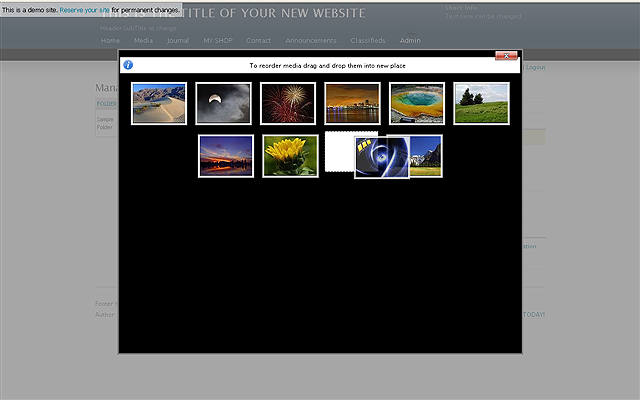Open the Admin menu item
Viewport: 640px width, 400px height.
(410, 41)
